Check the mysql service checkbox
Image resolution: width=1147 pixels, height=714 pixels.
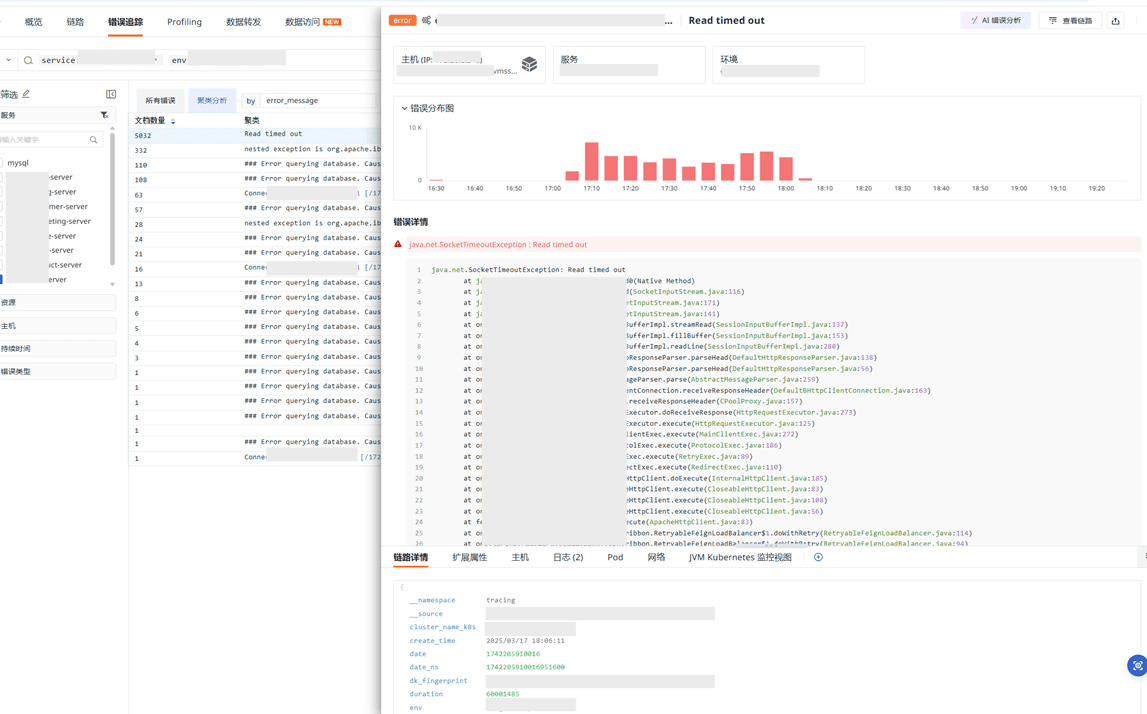click(x=3, y=163)
